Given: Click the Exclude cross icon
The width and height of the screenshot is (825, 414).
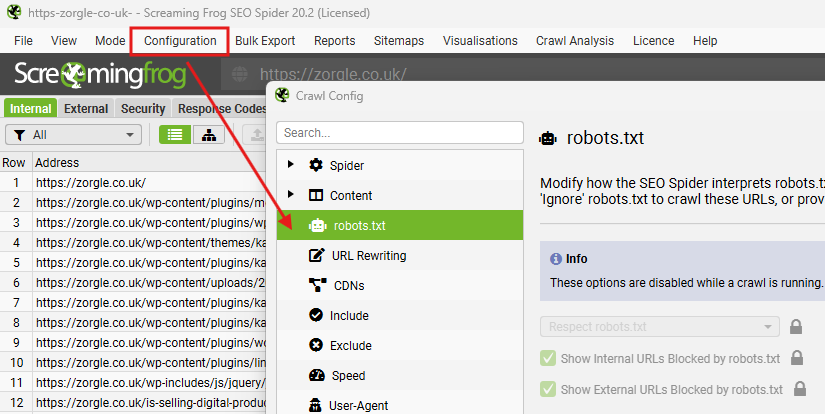Looking at the screenshot, I should point(316,345).
